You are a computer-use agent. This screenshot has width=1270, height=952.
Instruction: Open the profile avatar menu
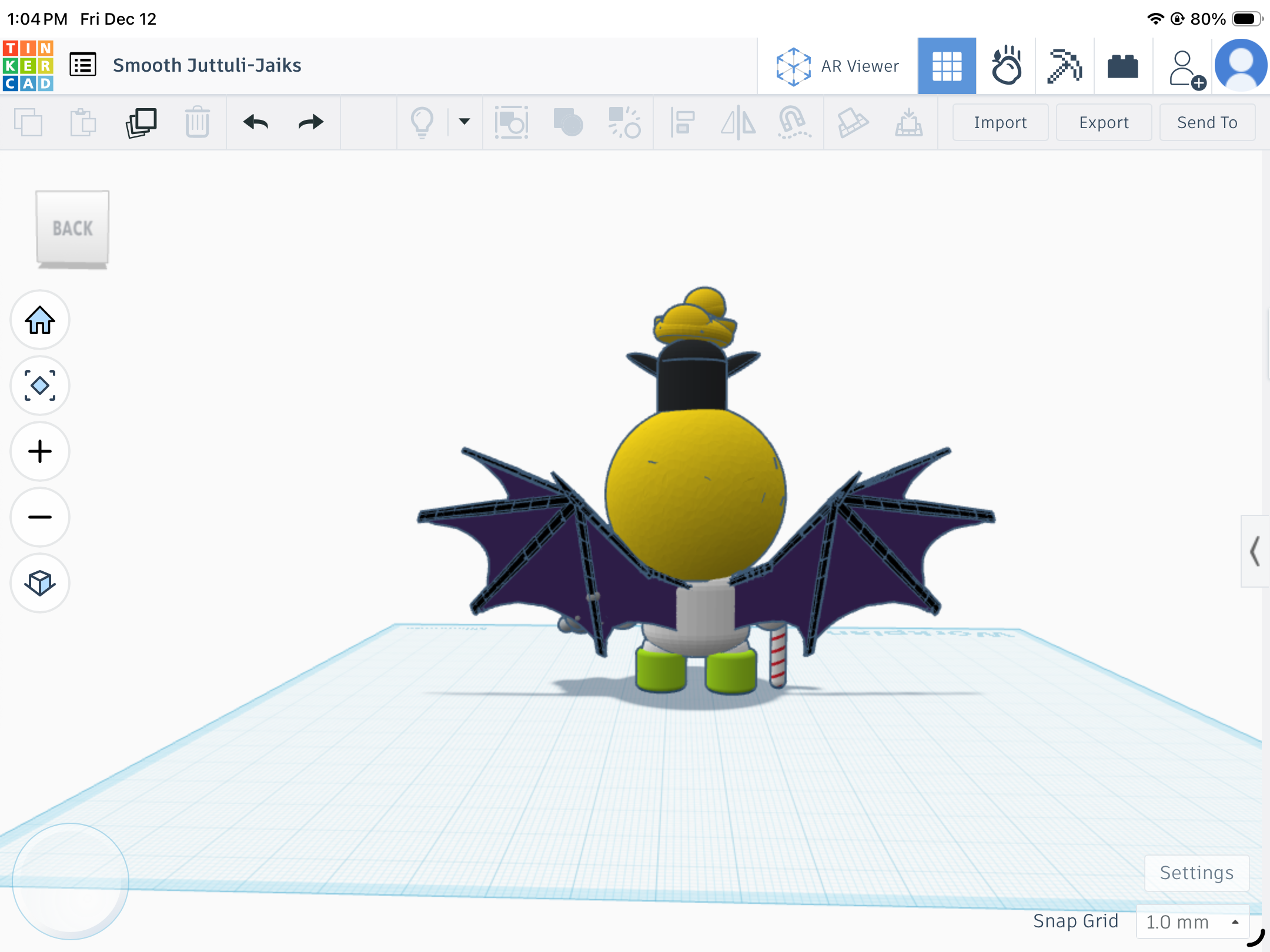click(1241, 65)
